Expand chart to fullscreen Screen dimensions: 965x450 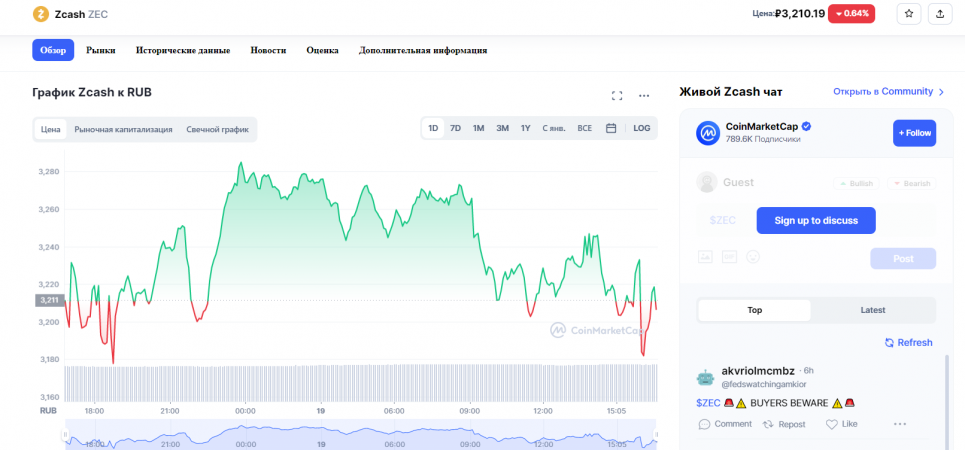click(x=617, y=95)
